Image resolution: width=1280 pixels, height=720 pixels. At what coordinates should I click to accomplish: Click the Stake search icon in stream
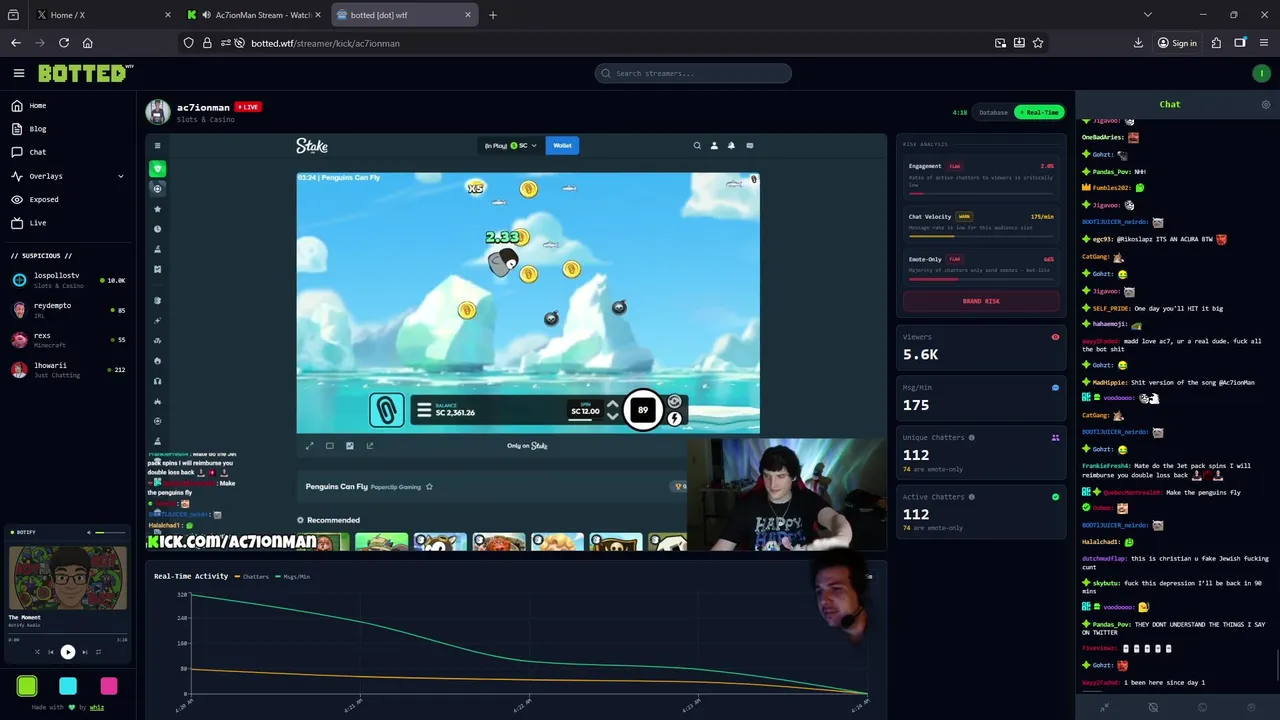pos(697,146)
